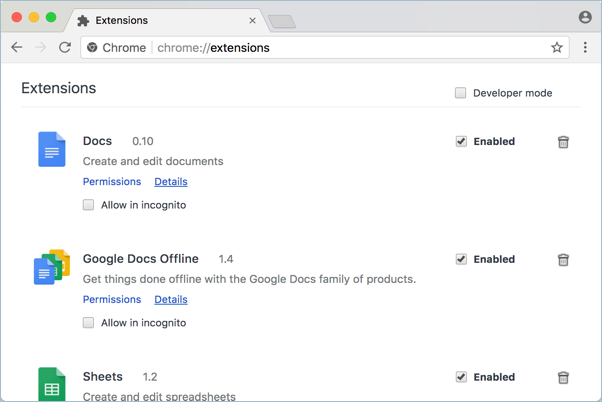Open Permissions link for Docs
Viewport: 602px width, 402px height.
click(112, 182)
